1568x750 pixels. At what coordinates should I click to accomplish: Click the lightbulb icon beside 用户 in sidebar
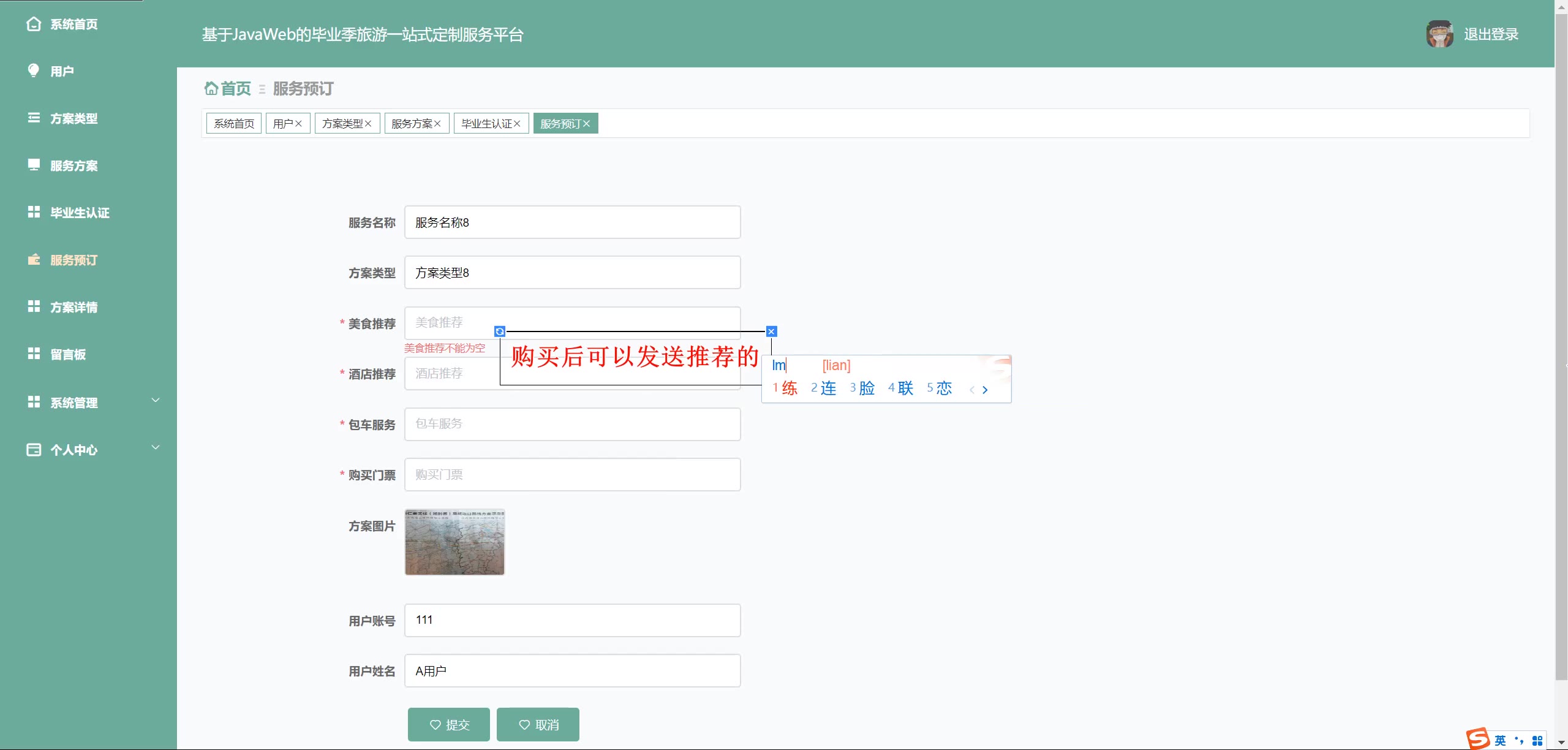[34, 70]
